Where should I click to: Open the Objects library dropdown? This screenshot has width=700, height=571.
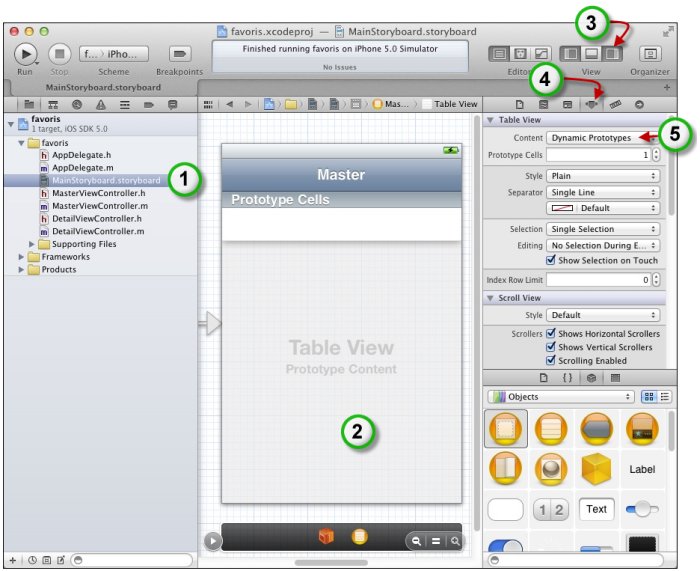[561, 396]
